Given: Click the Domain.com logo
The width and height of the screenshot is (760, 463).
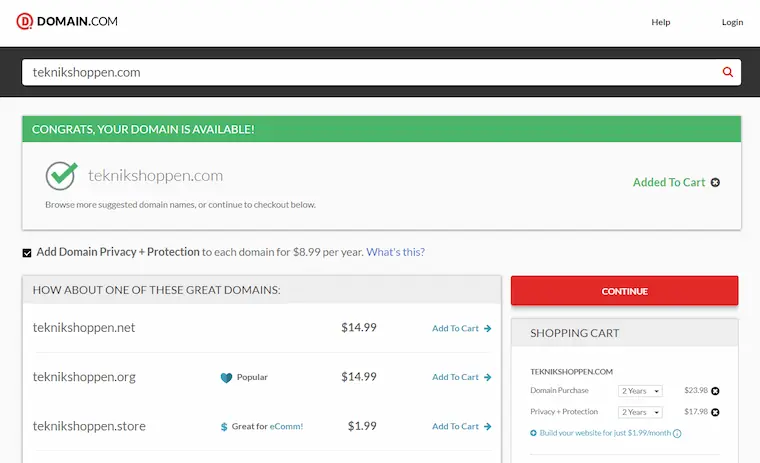Looking at the screenshot, I should pyautogui.click(x=67, y=21).
